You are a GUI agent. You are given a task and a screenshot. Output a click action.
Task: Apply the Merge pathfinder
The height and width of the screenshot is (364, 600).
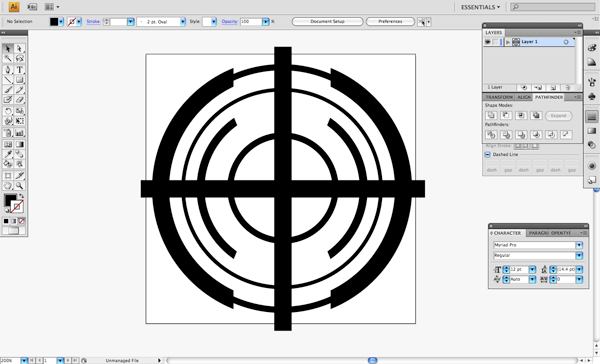pyautogui.click(x=521, y=134)
